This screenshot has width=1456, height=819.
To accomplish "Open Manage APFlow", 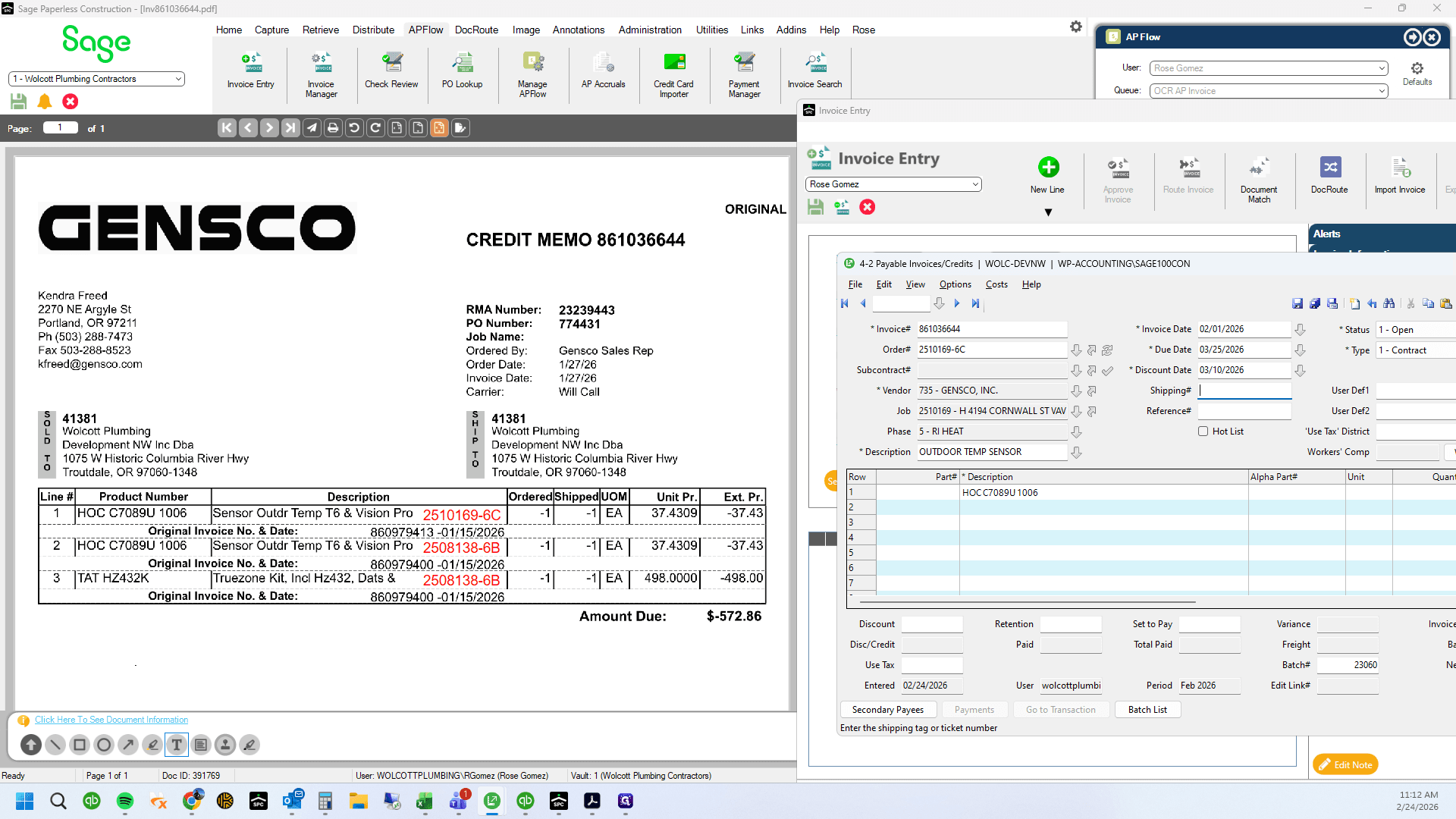I will [x=532, y=75].
